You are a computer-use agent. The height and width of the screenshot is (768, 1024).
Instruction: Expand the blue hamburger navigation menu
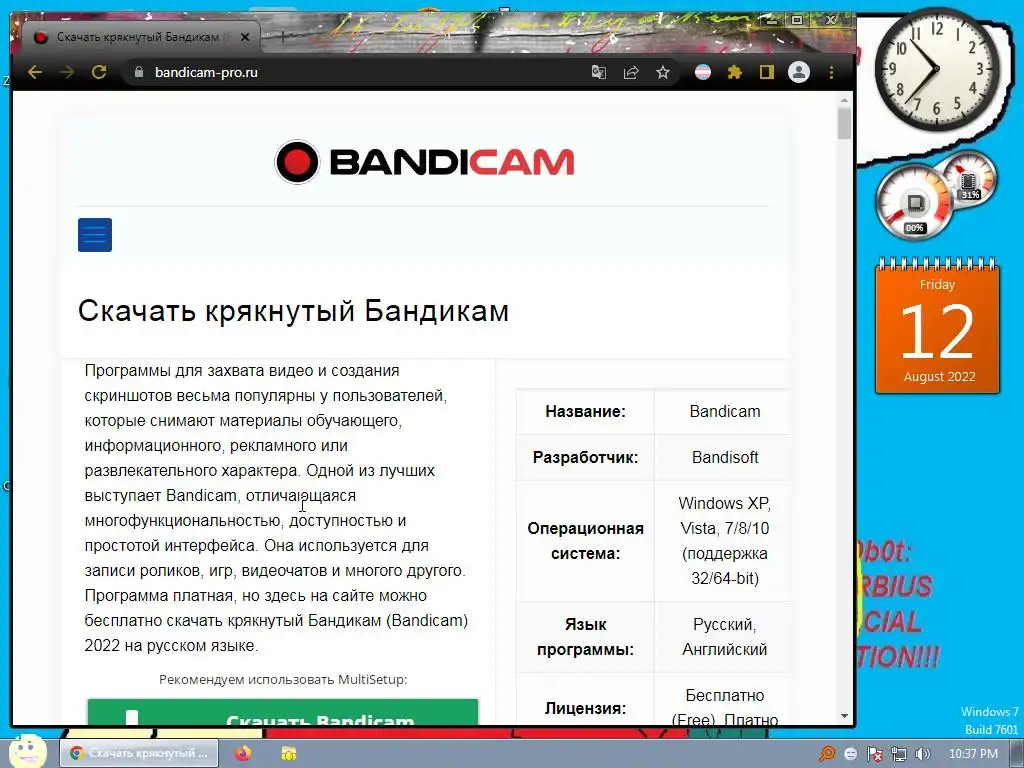(95, 234)
